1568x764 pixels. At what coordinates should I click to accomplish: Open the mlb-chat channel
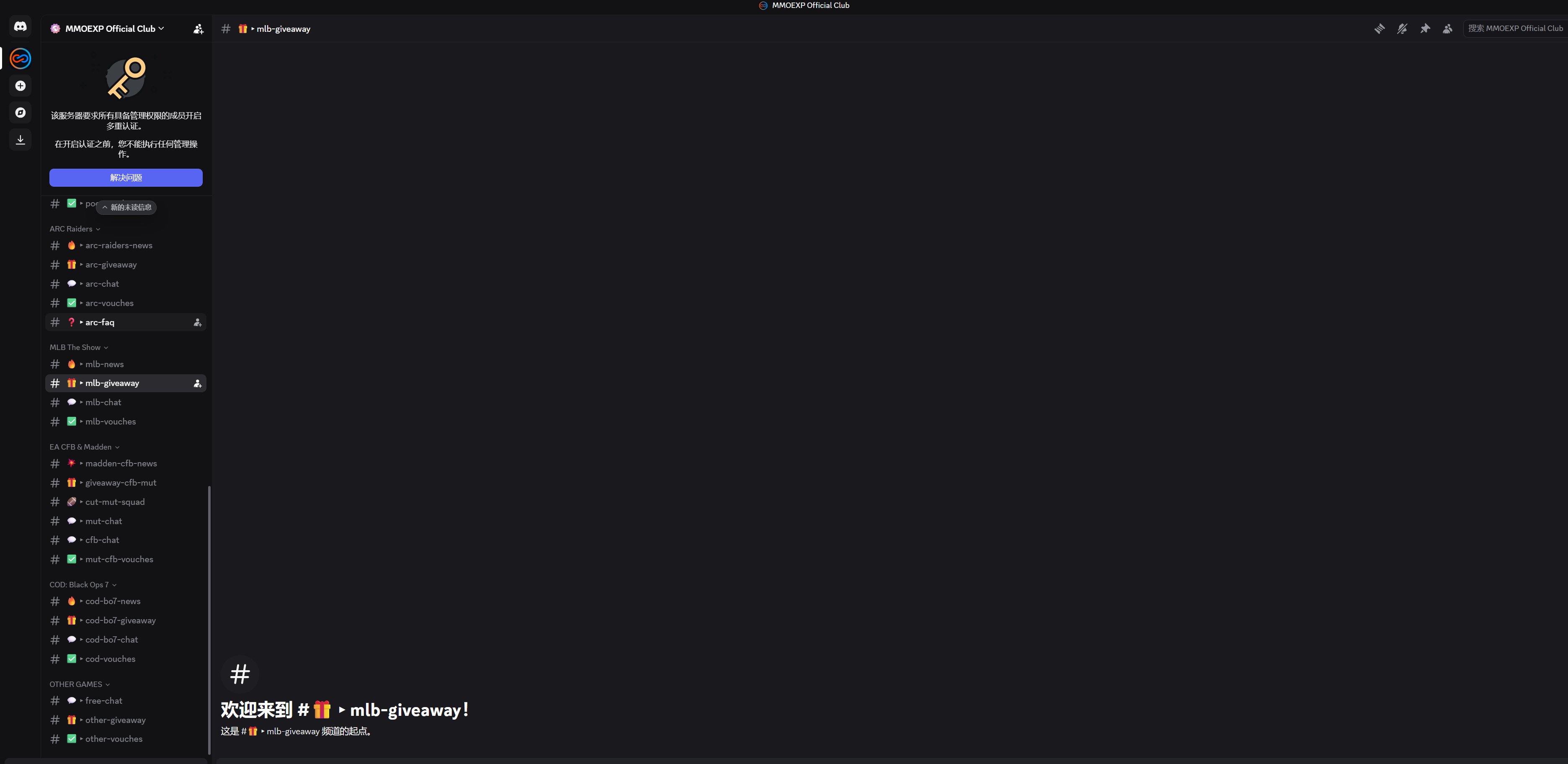[126, 403]
